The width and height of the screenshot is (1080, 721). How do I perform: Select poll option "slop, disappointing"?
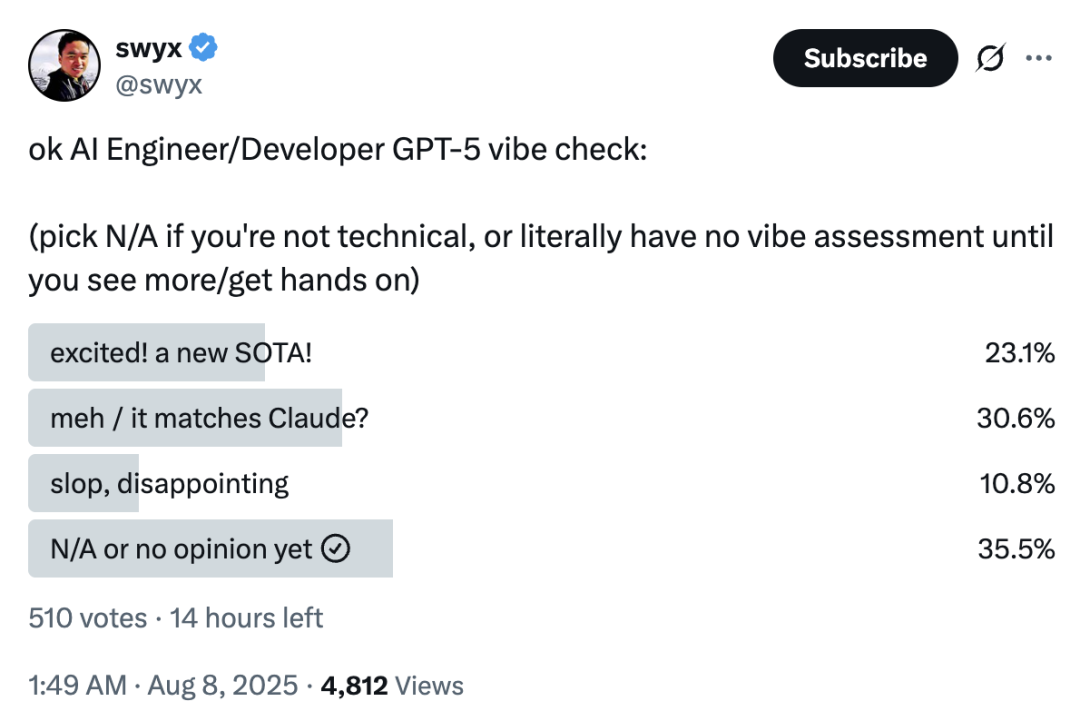[169, 484]
